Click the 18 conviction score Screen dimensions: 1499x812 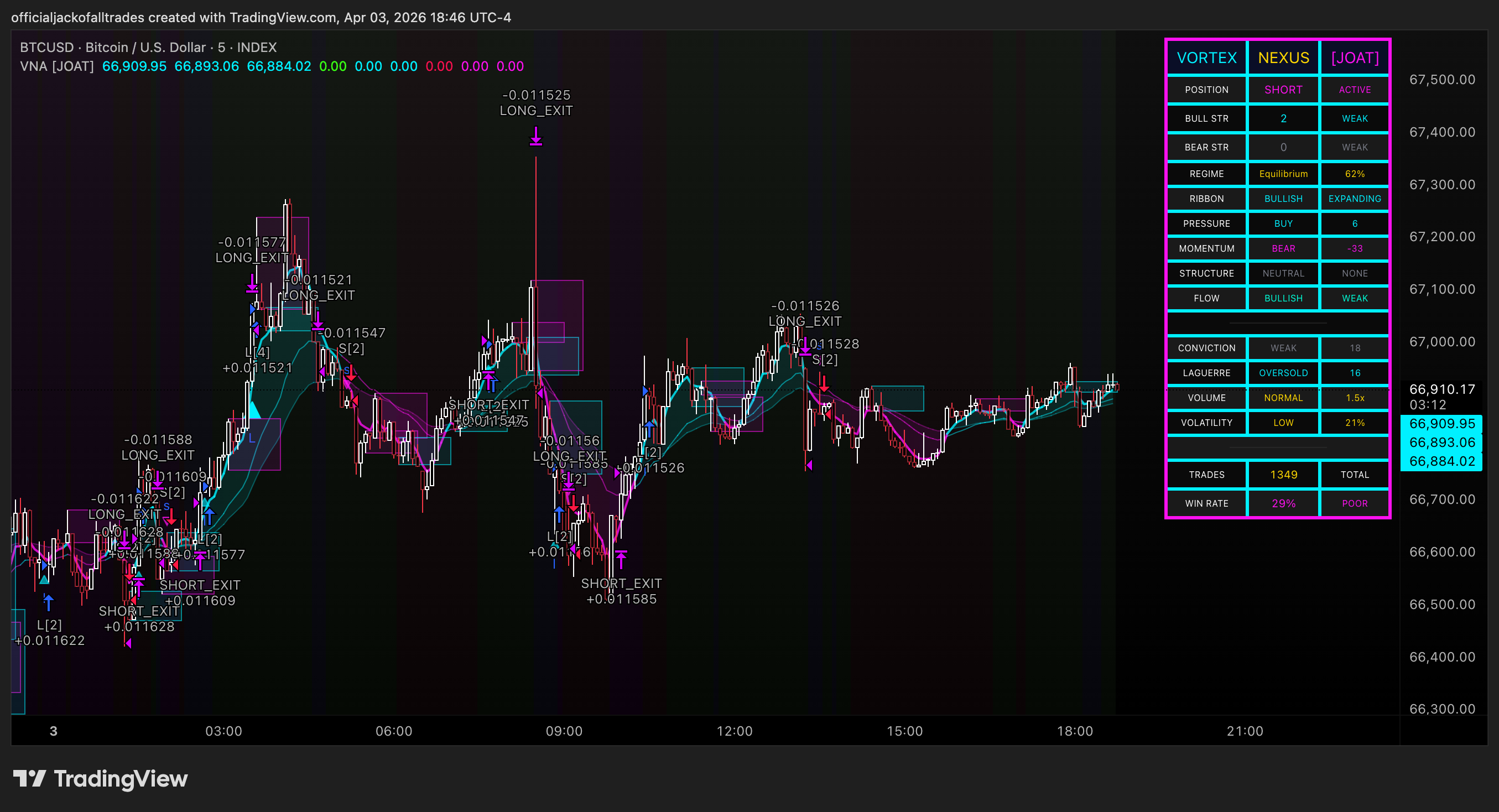(1355, 348)
